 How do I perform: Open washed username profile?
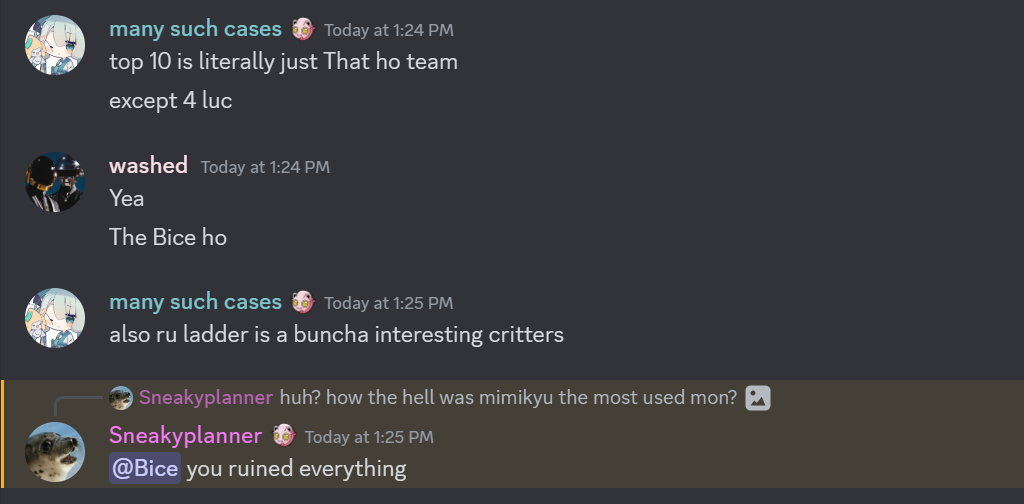[x=148, y=165]
